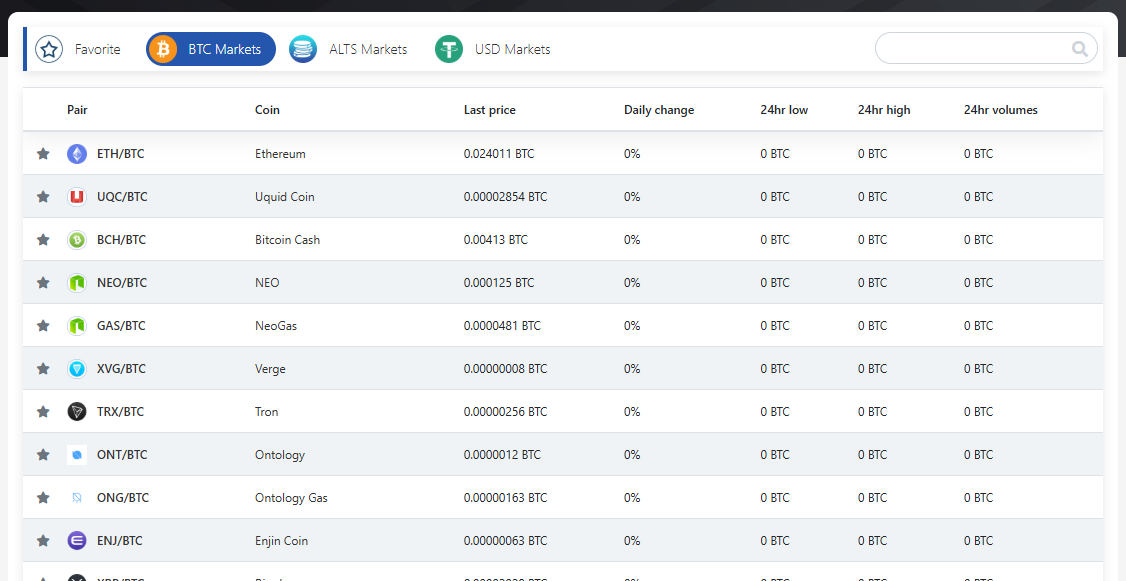Toggle the BCH/BTC favorite star
Viewport: 1126px width, 581px height.
point(43,240)
